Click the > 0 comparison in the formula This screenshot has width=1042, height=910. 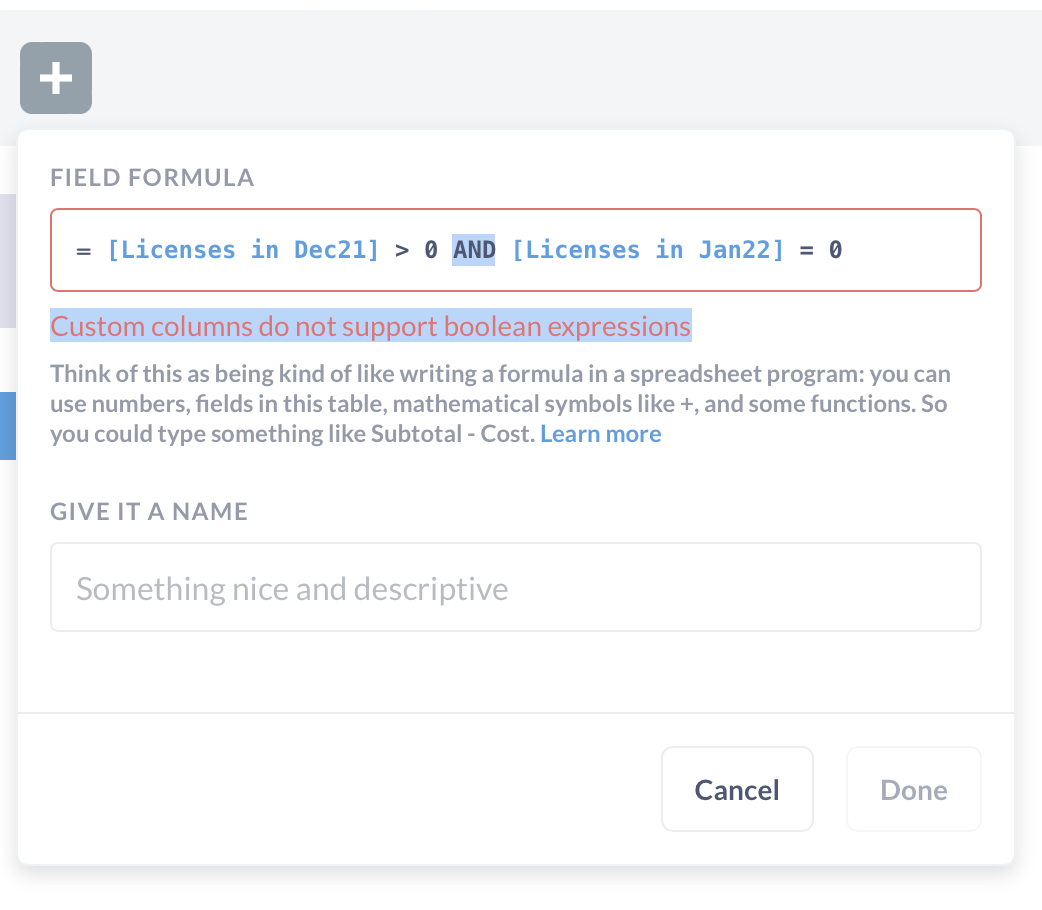tap(414, 250)
